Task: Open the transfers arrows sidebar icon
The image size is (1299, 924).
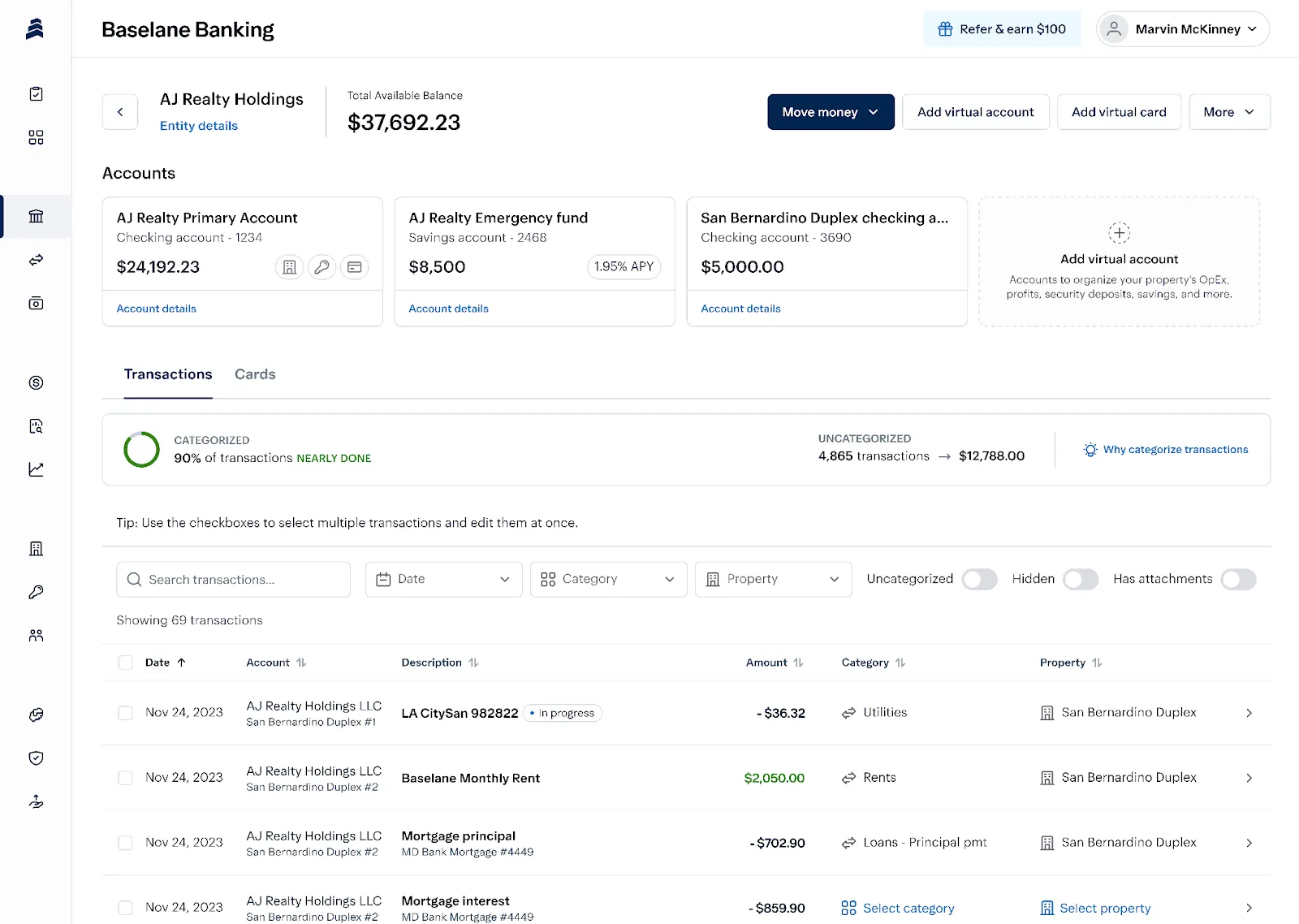Action: (x=36, y=260)
